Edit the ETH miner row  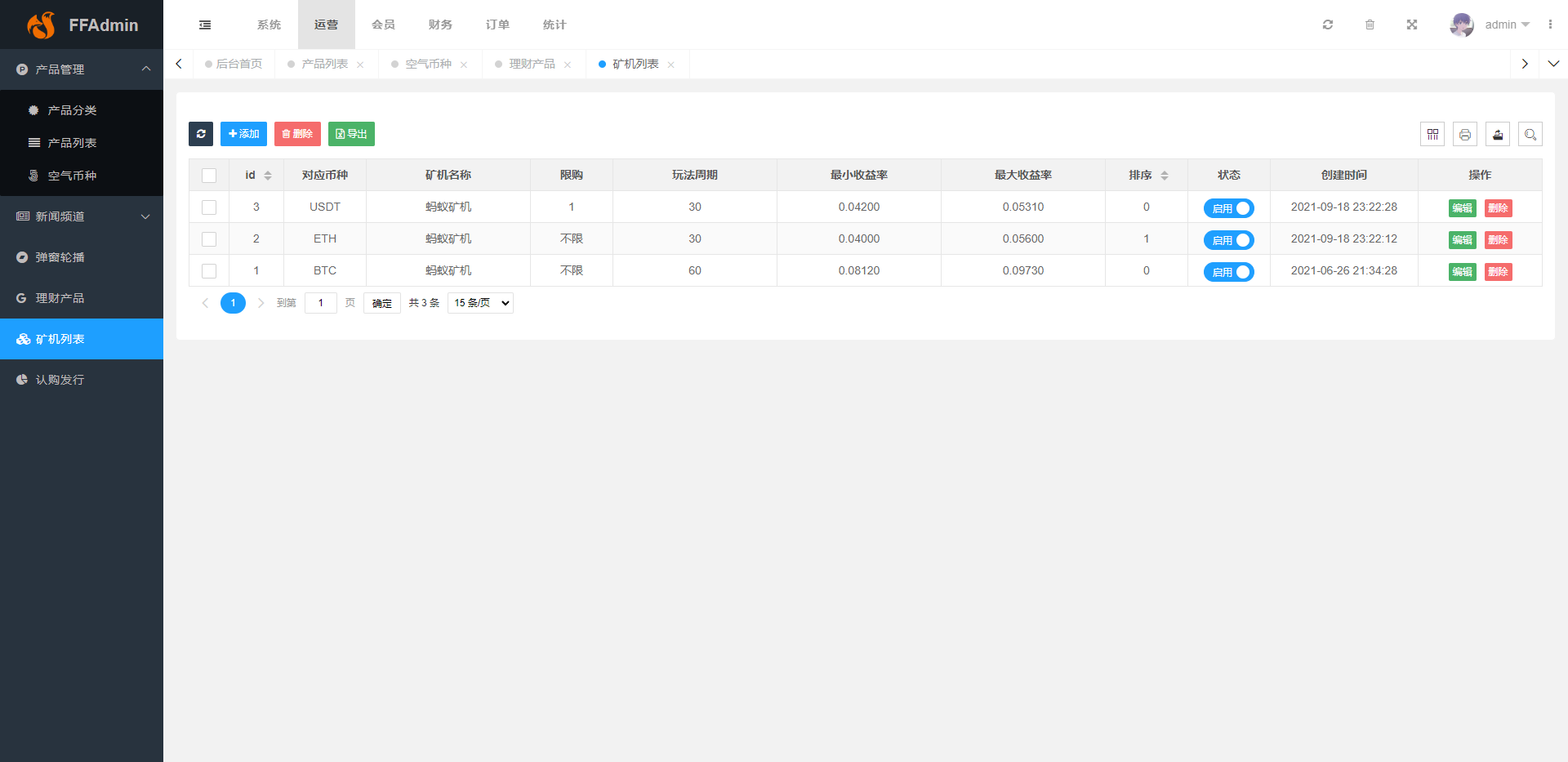click(x=1463, y=240)
